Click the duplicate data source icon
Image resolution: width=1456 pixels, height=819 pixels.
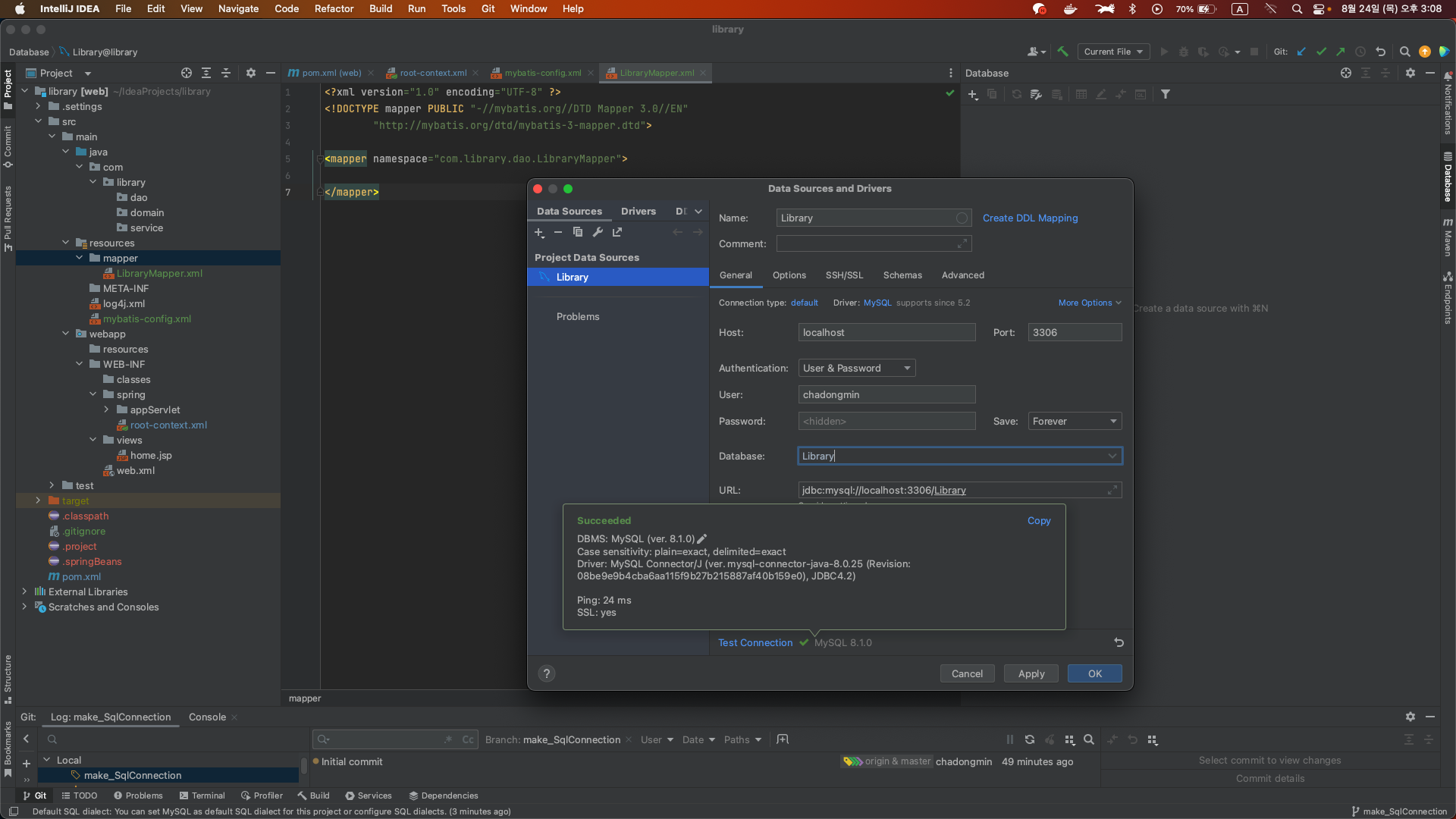[x=578, y=232]
